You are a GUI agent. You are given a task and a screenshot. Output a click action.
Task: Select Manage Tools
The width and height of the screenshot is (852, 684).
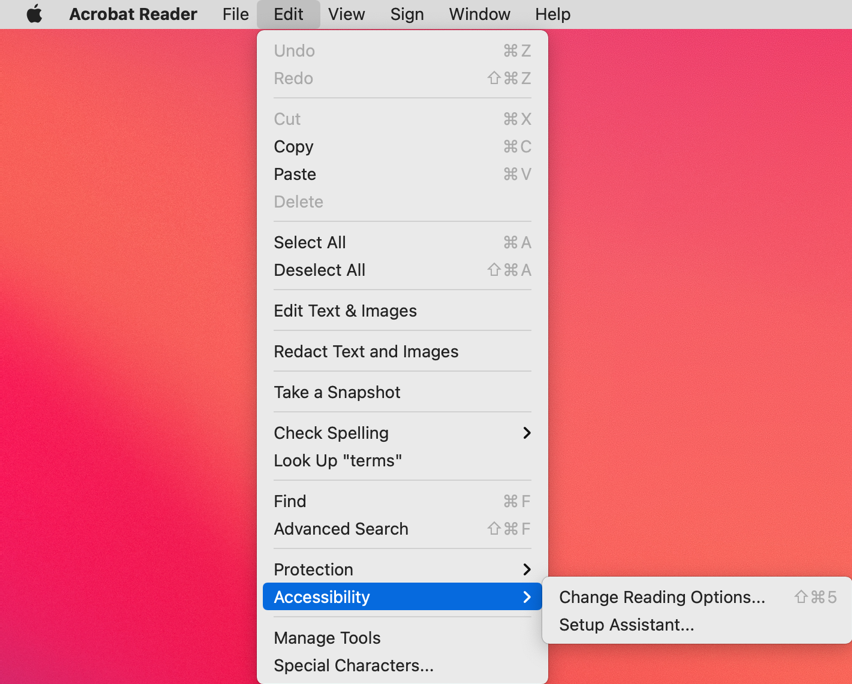tap(402, 638)
